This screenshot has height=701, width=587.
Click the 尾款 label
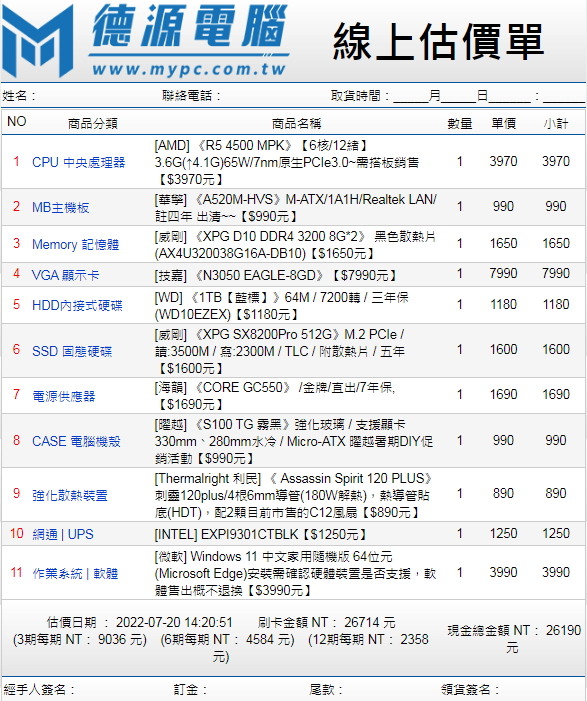click(326, 689)
